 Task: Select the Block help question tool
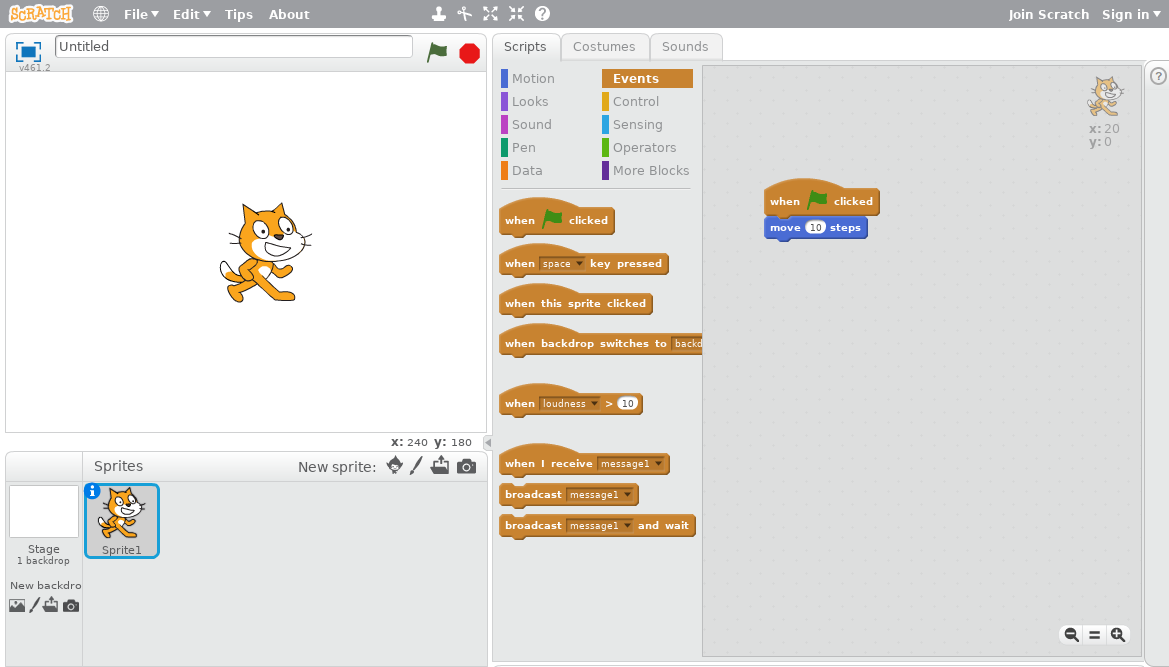[x=543, y=13]
